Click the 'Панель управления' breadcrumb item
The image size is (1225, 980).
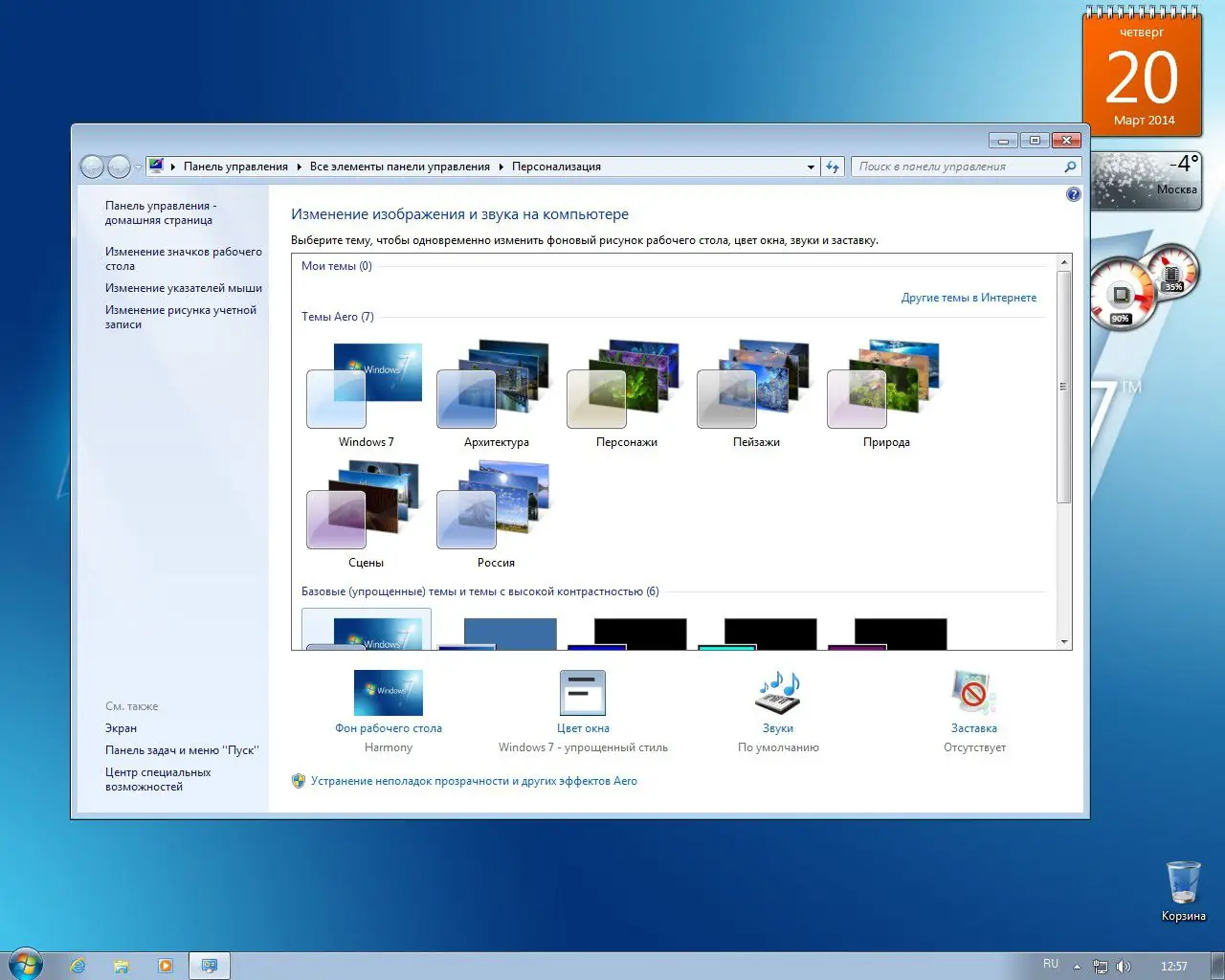235,167
